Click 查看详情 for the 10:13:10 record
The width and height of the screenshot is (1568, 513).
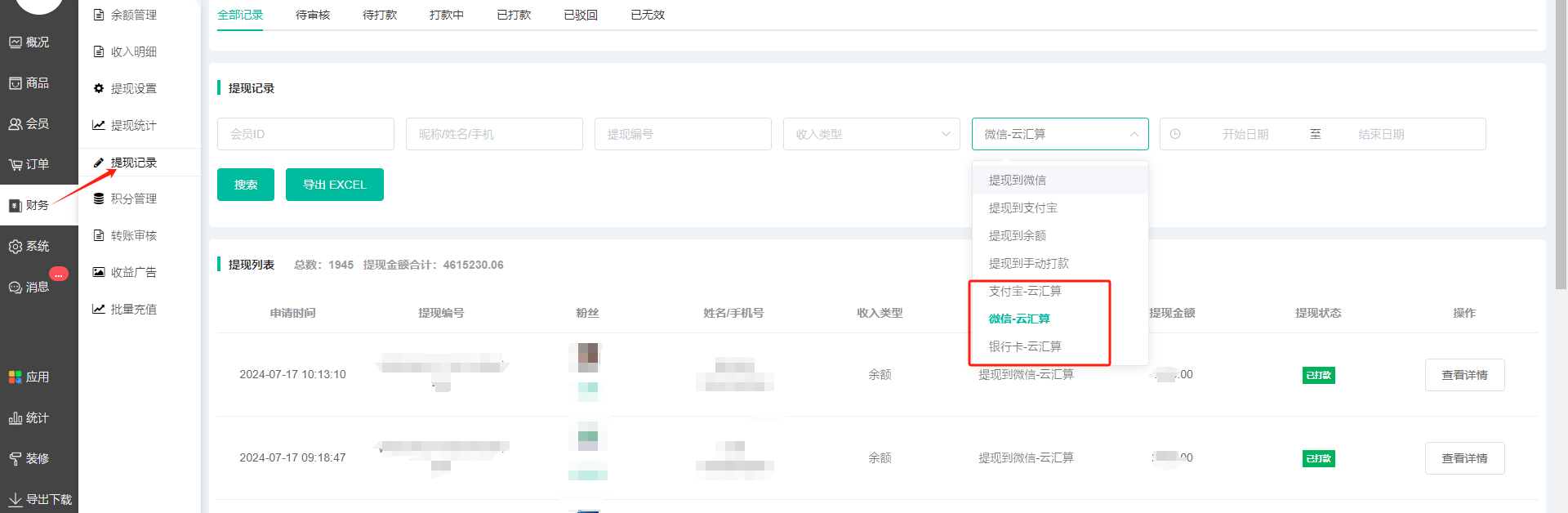(x=1463, y=375)
